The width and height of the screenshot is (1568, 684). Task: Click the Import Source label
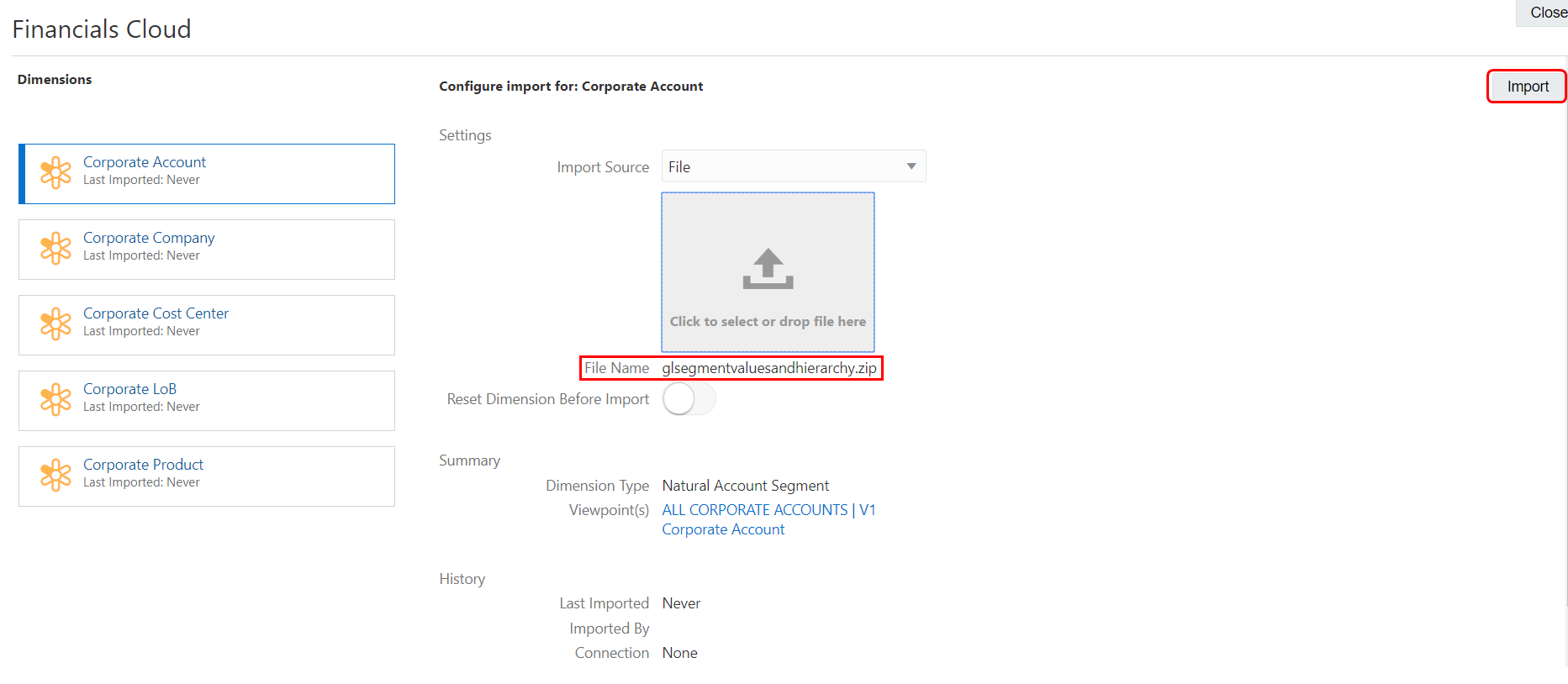click(x=603, y=167)
